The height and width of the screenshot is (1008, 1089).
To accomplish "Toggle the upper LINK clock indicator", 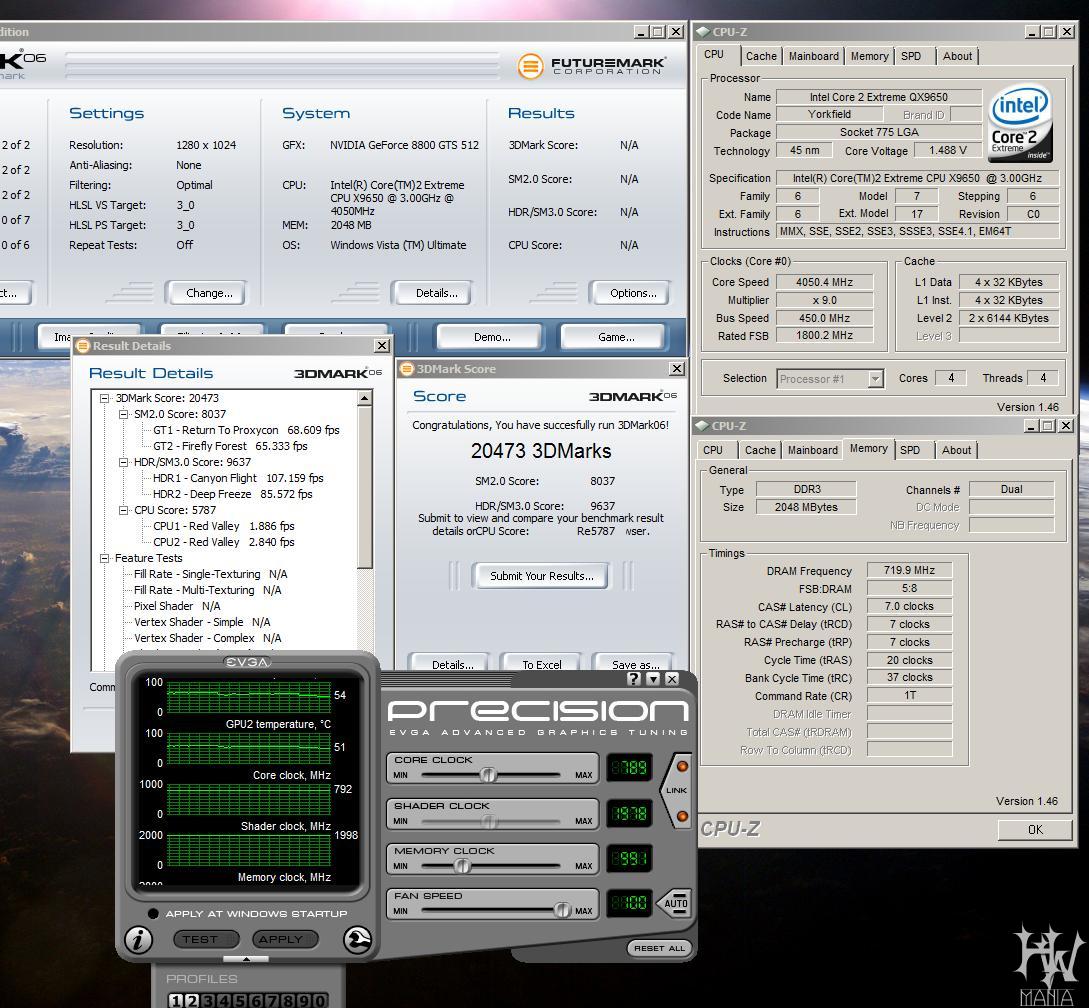I will click(x=682, y=766).
